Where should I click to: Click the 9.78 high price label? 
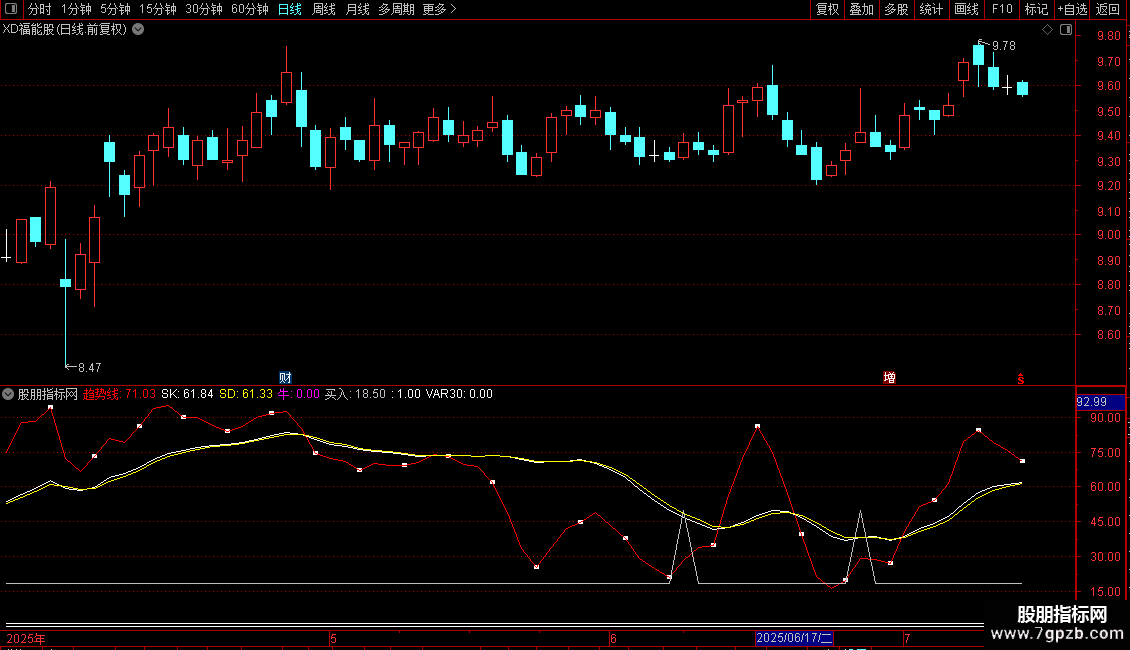pos(1004,46)
